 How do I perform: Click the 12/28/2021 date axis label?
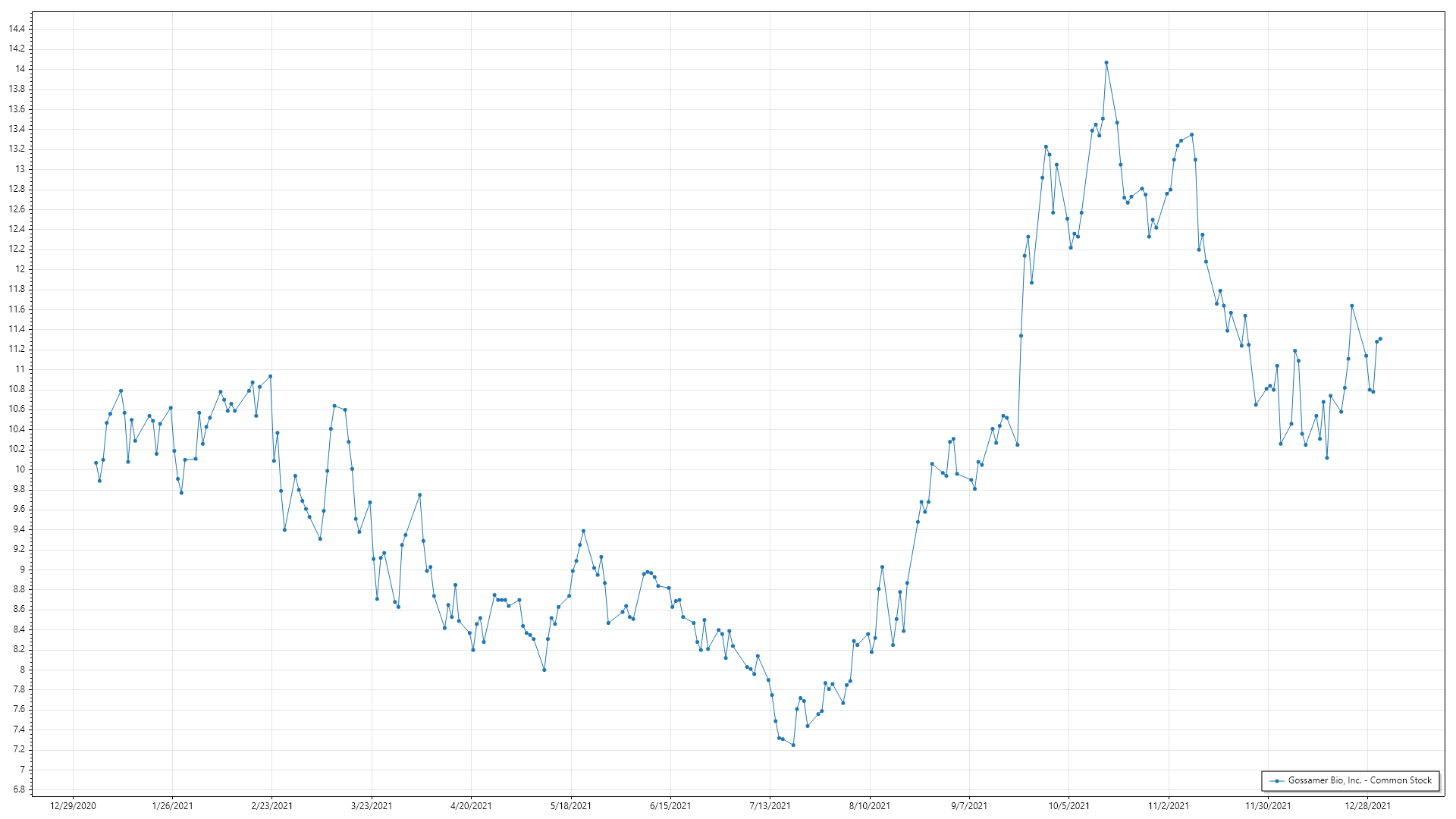pos(1367,806)
